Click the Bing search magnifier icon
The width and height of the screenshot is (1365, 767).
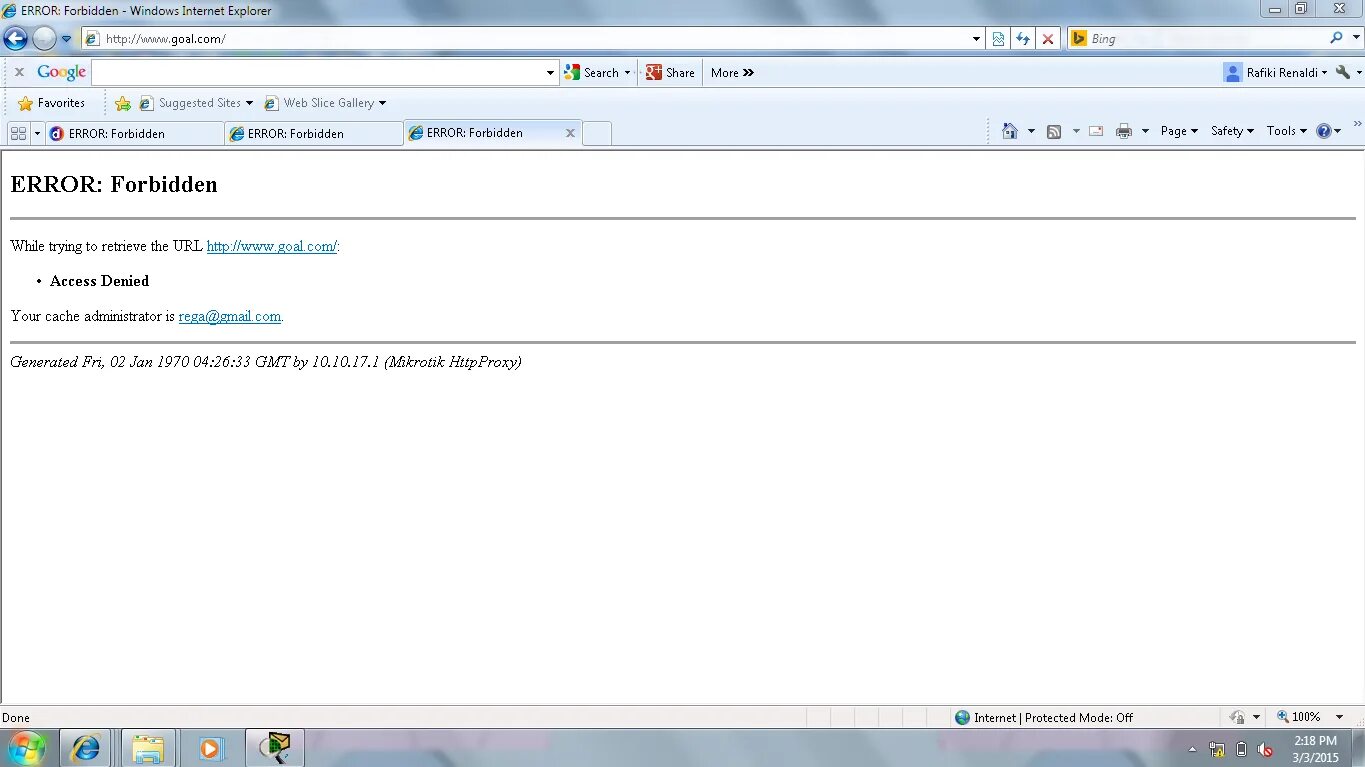(1336, 38)
